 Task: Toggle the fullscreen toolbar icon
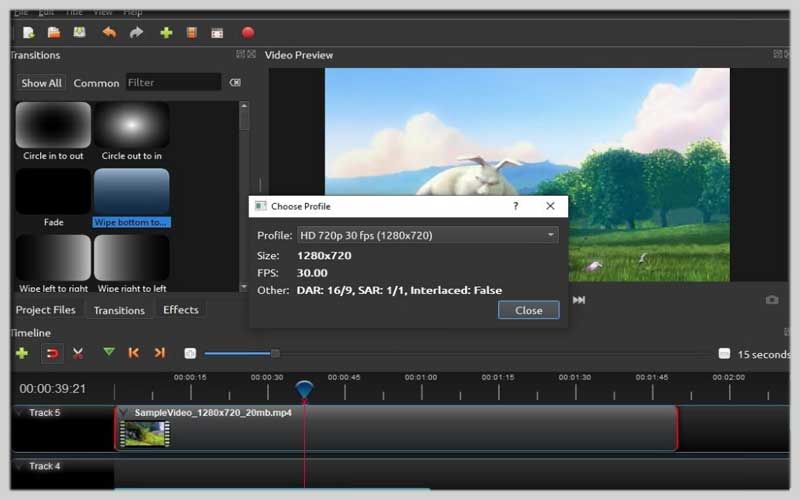point(217,34)
